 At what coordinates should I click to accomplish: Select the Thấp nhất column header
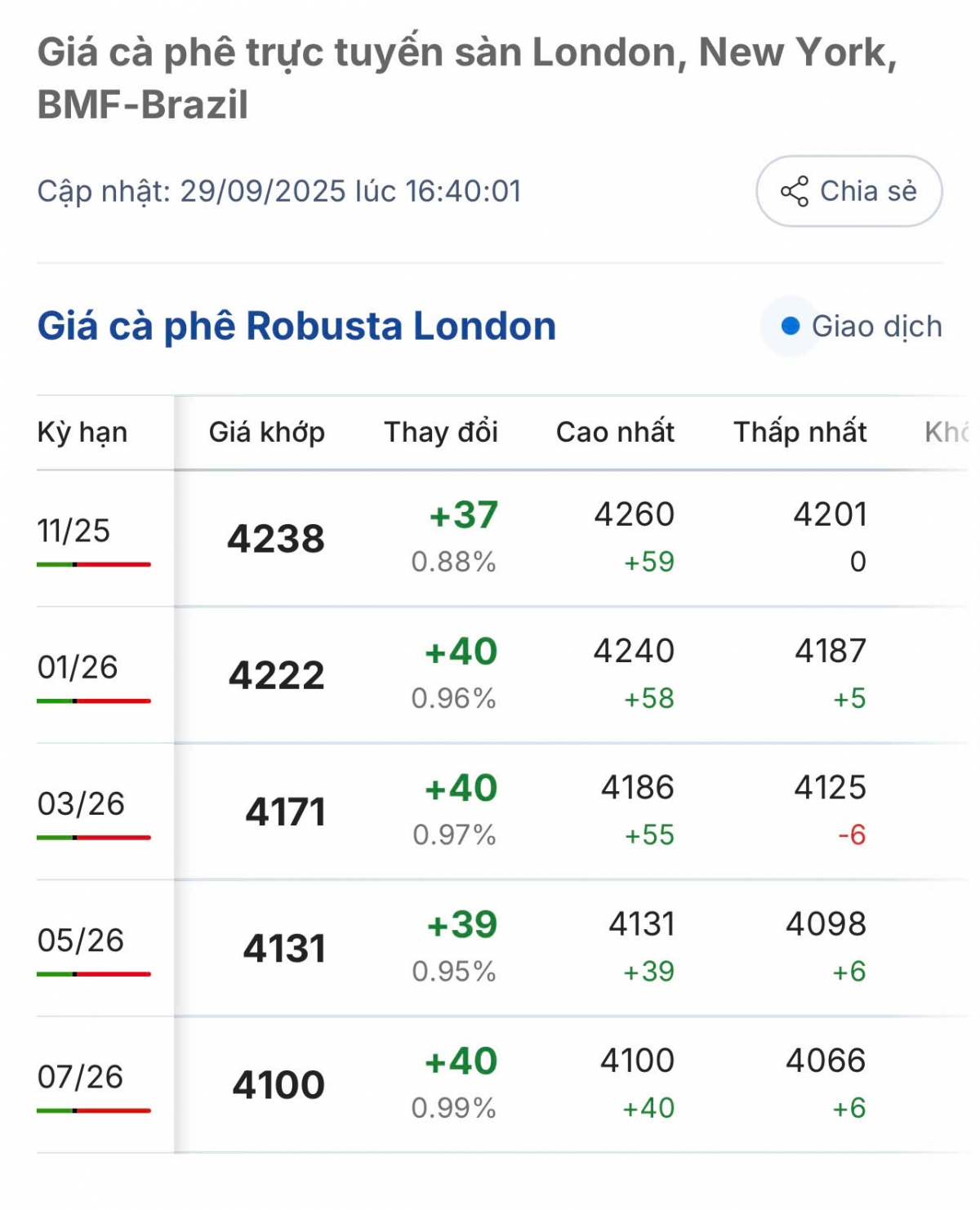click(x=800, y=432)
